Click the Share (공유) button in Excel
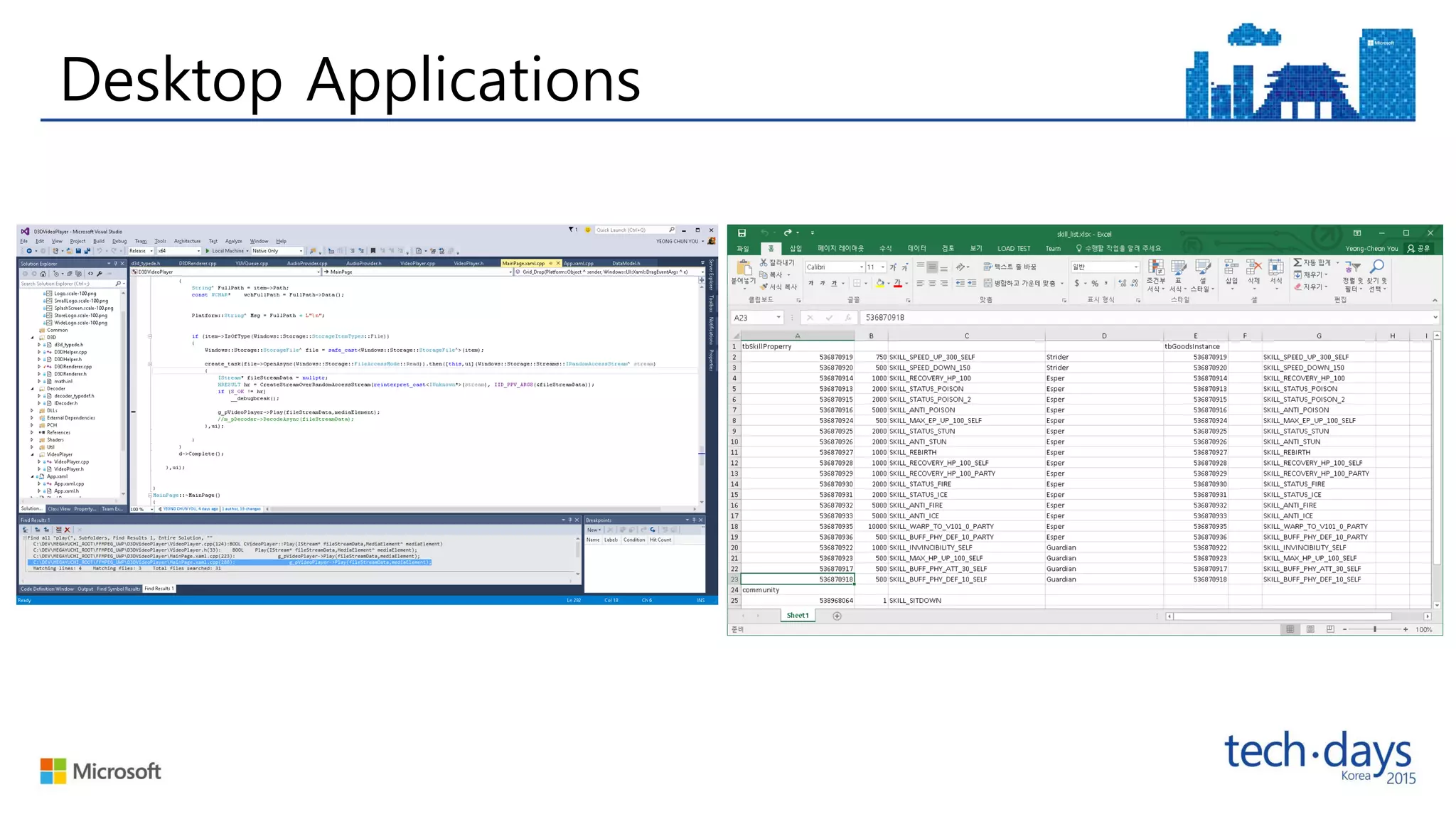The height and width of the screenshot is (819, 1456). click(x=1419, y=249)
